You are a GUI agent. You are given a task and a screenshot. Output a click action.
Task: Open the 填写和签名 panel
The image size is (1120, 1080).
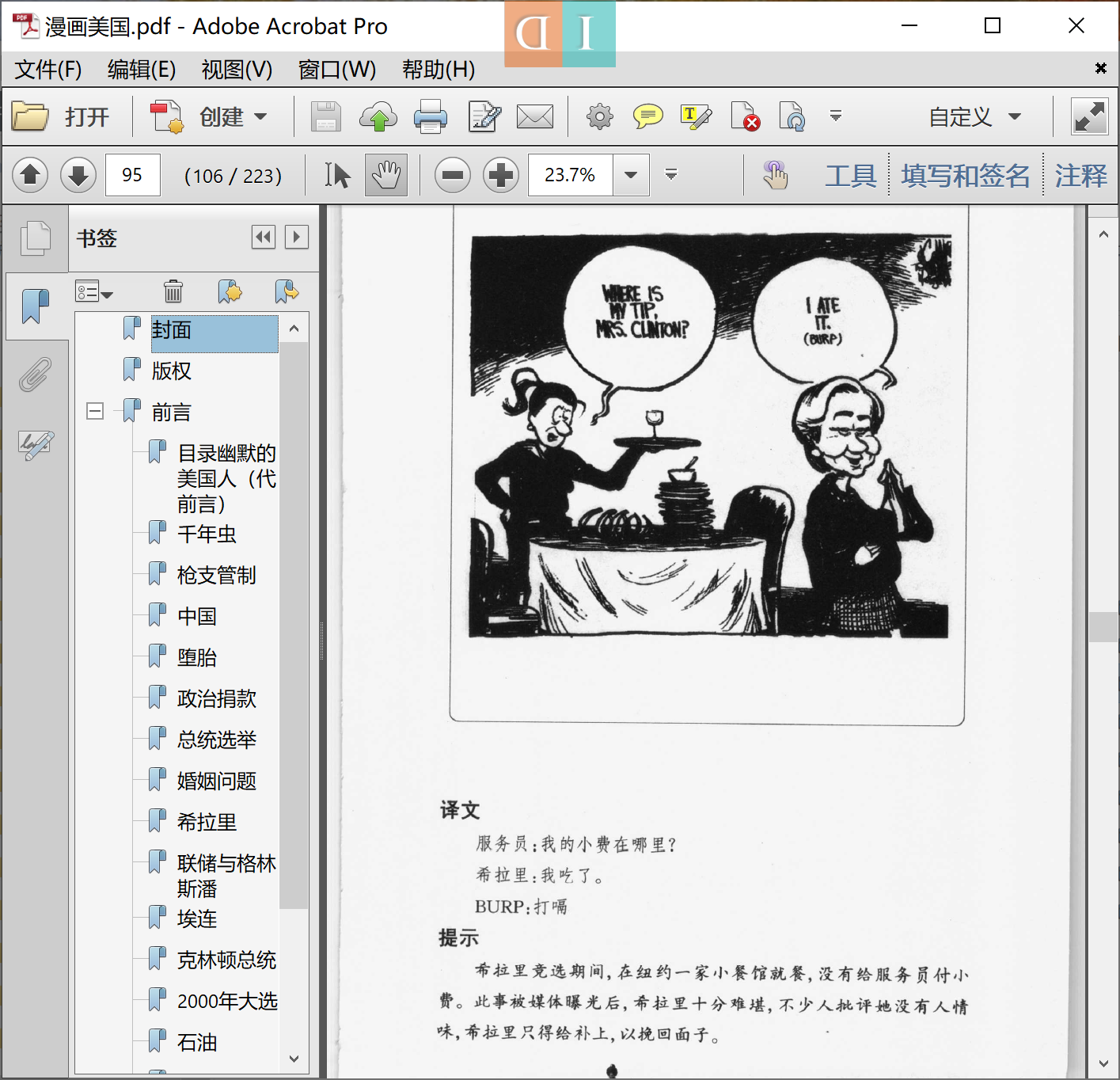pyautogui.click(x=966, y=175)
